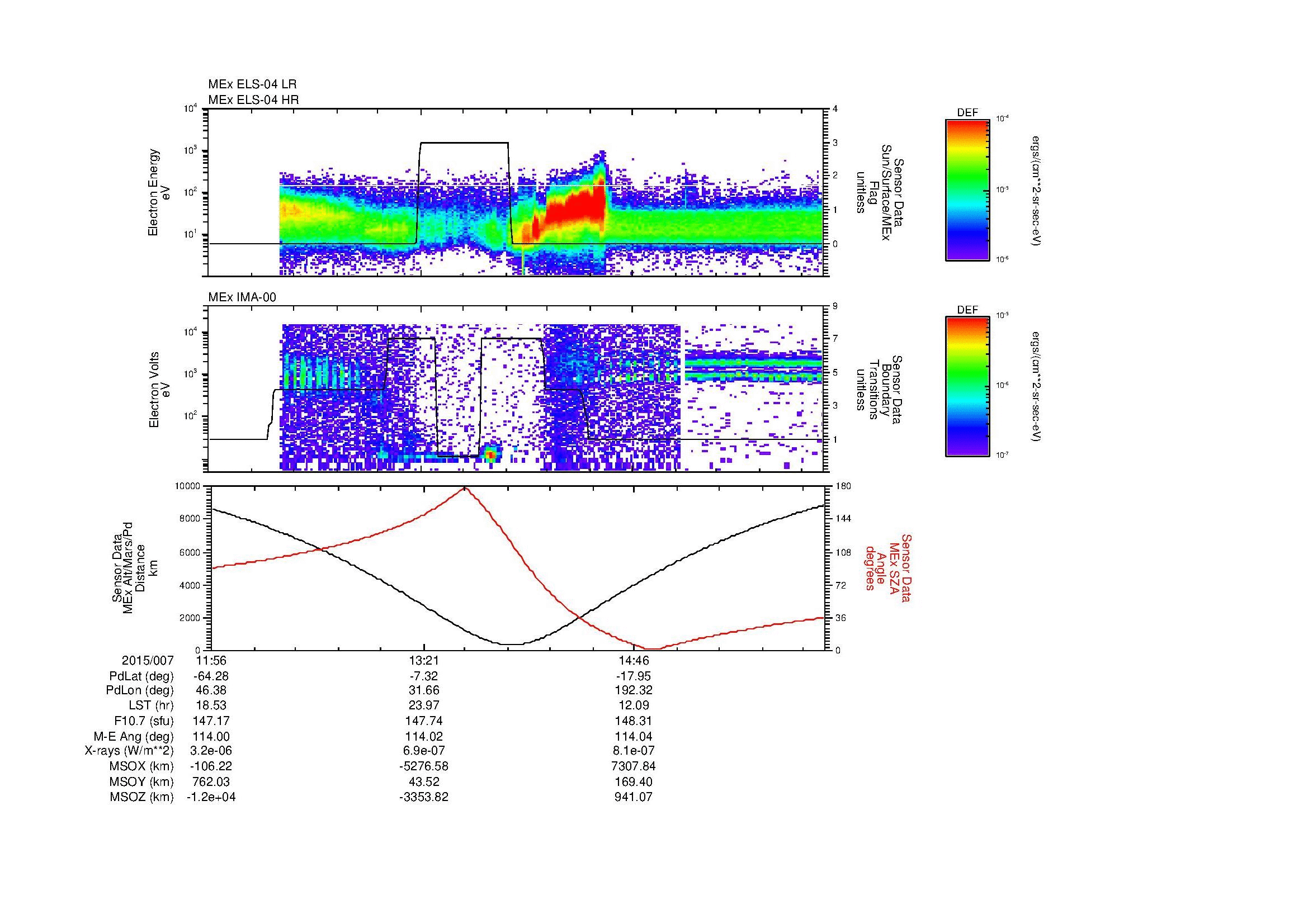The height and width of the screenshot is (924, 1308).
Task: Click the time tick label '13:21'
Action: [424, 661]
